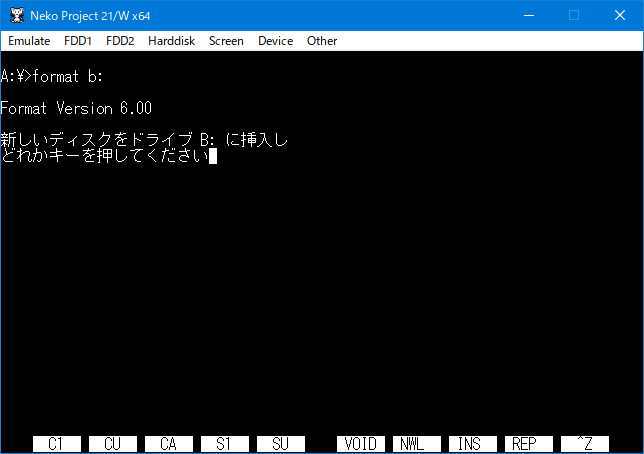The image size is (644, 454).
Task: Click the VOID function key label
Action: coord(361,444)
